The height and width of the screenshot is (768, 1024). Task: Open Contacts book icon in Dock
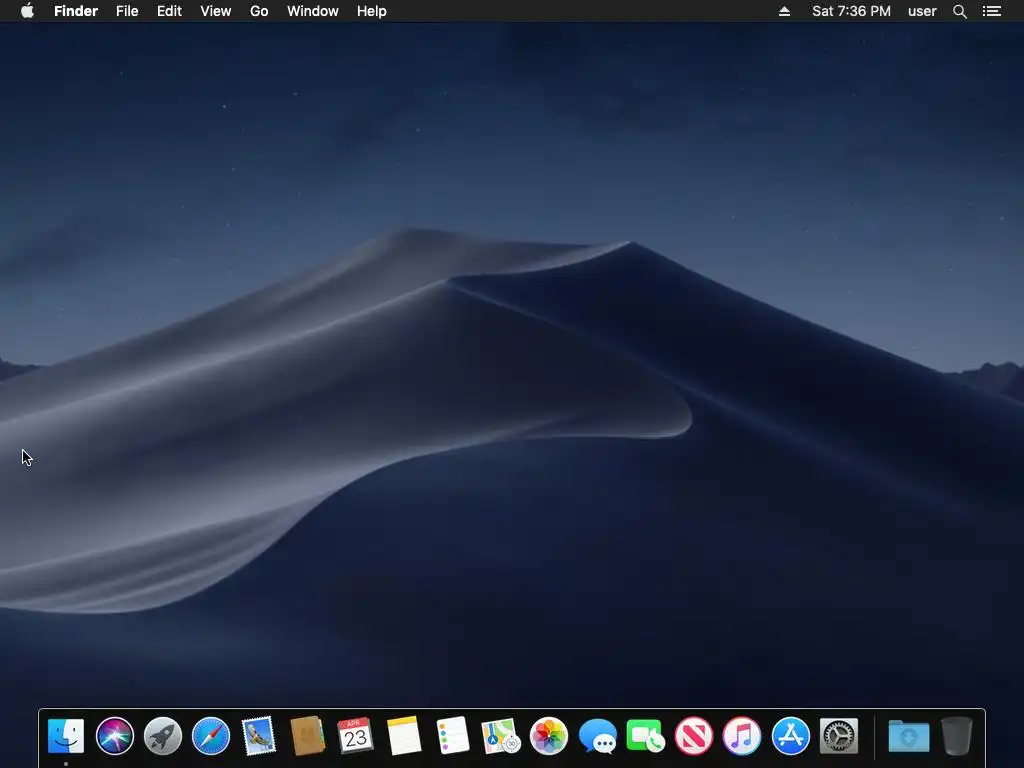(x=307, y=736)
